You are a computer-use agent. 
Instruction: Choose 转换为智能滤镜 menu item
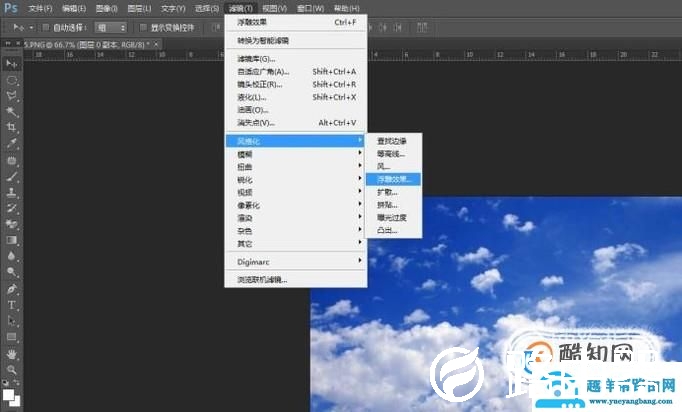(296, 40)
